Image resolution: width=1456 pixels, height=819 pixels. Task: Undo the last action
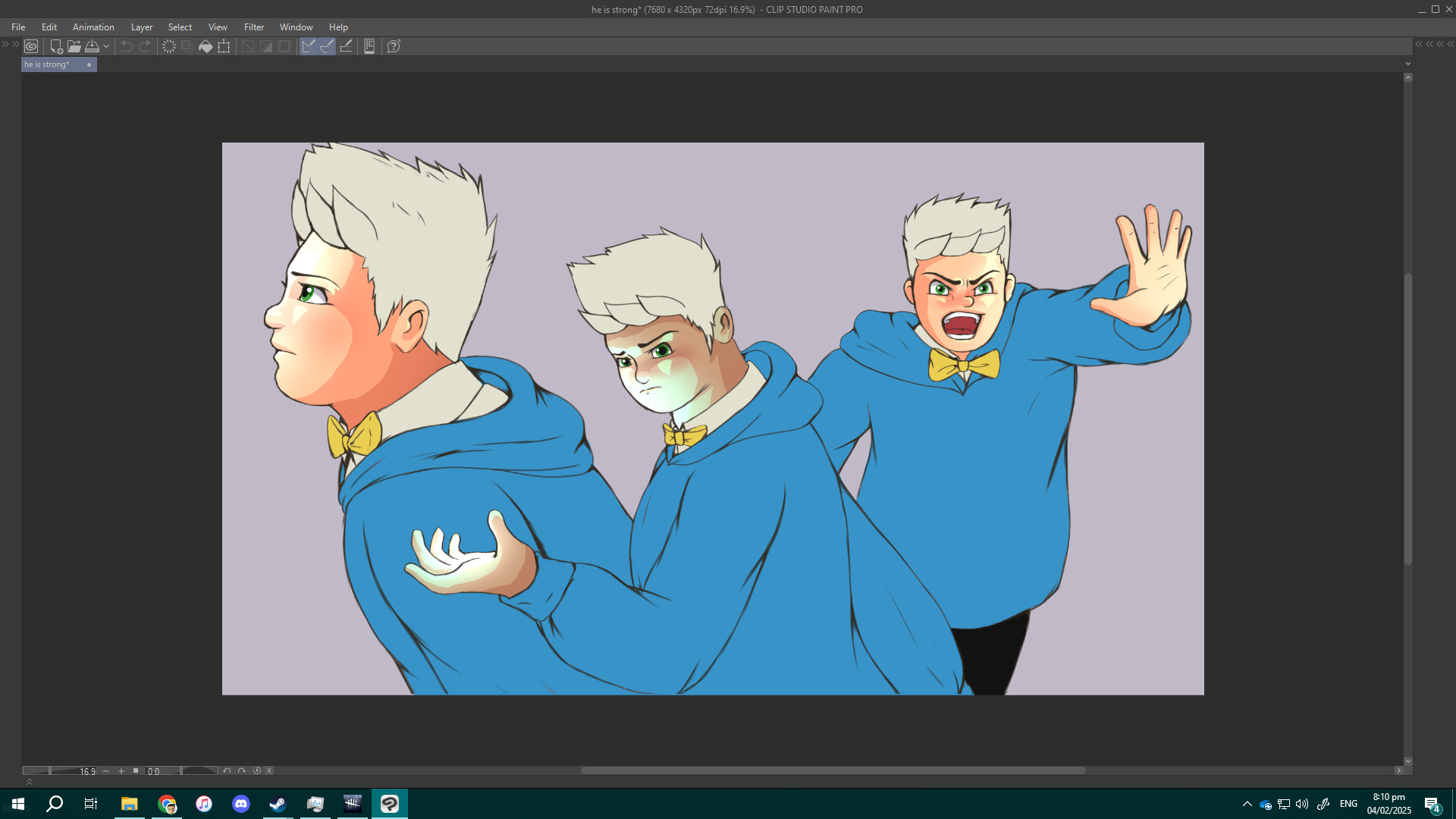click(x=127, y=46)
